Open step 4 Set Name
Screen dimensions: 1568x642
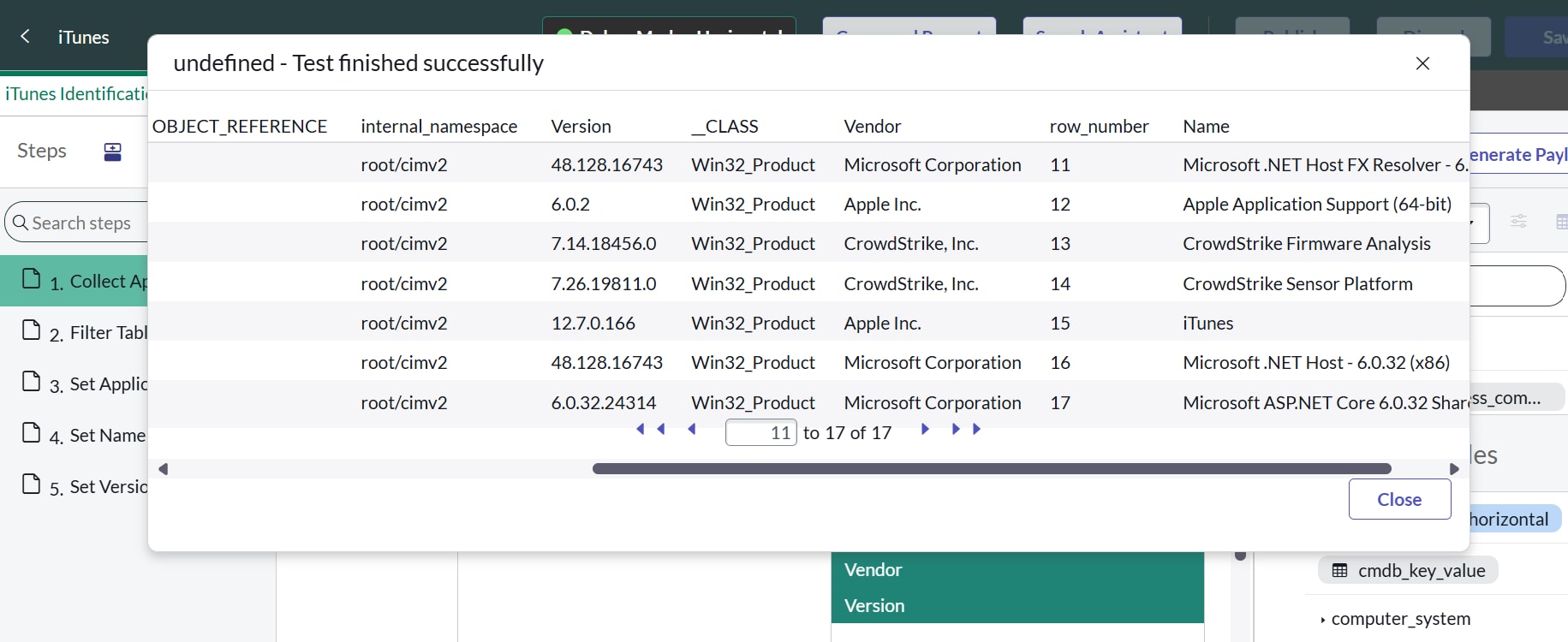click(75, 435)
